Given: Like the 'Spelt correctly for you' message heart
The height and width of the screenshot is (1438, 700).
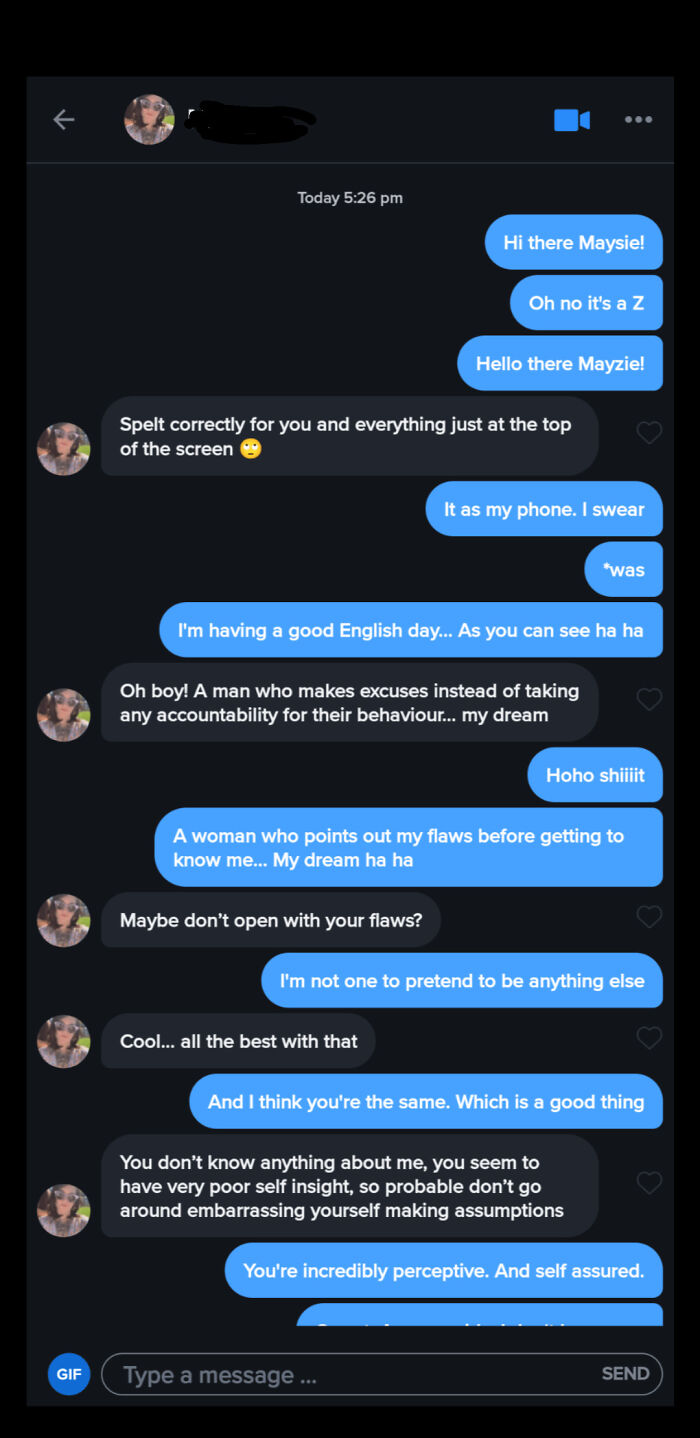Looking at the screenshot, I should coord(649,432).
